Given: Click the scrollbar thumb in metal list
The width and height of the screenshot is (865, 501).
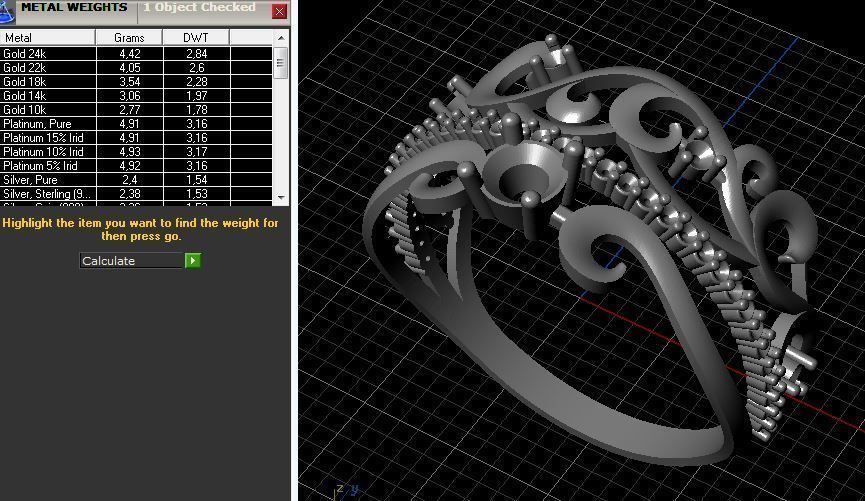Looking at the screenshot, I should (281, 62).
